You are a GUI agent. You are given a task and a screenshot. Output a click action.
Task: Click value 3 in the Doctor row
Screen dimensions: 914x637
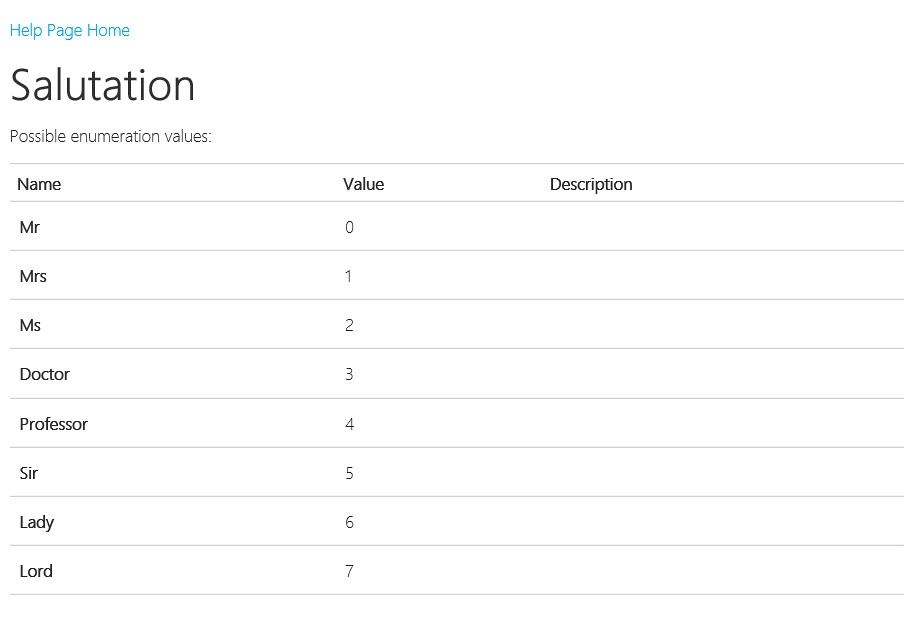[349, 374]
